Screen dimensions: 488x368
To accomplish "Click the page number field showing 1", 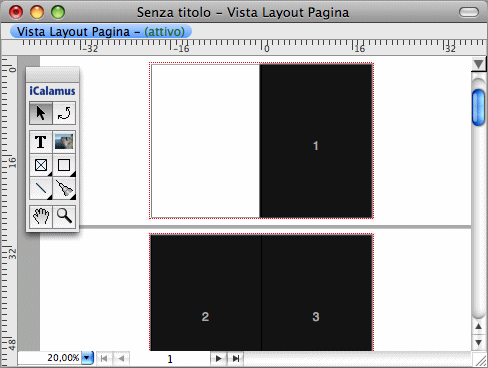I will pyautogui.click(x=170, y=359).
